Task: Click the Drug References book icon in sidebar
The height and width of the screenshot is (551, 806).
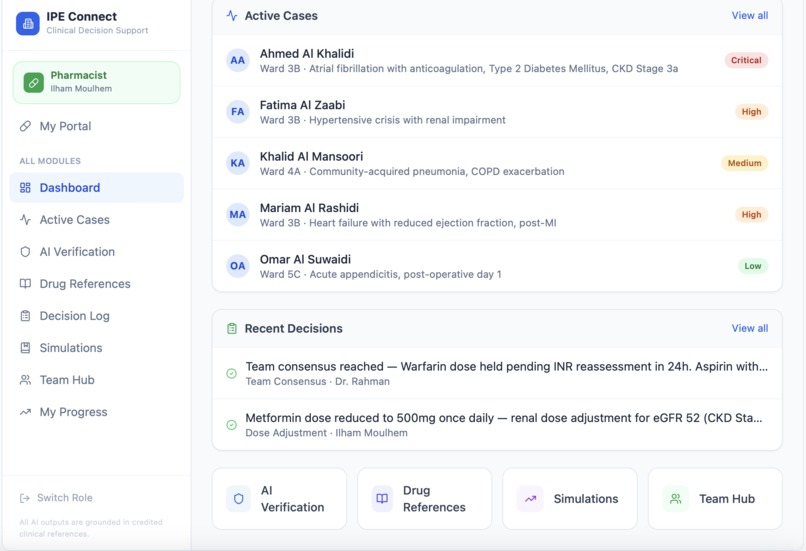Action: tap(25, 284)
